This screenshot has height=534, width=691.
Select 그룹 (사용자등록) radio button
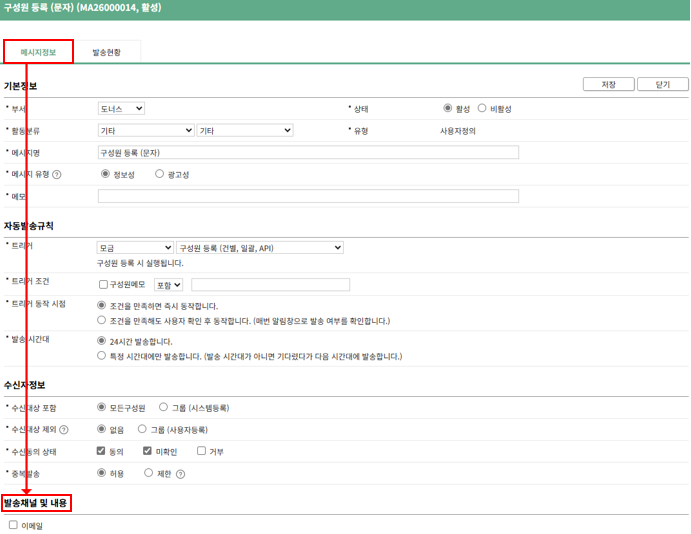(142, 428)
